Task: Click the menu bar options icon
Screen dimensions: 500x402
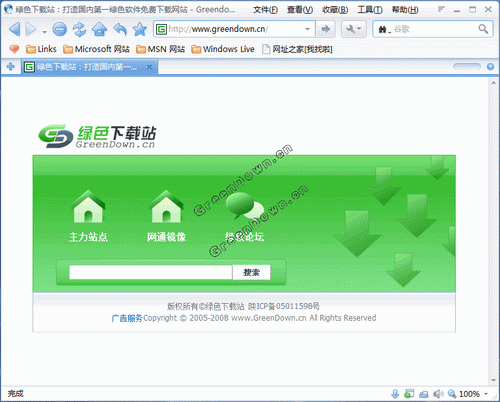Action: (x=441, y=9)
